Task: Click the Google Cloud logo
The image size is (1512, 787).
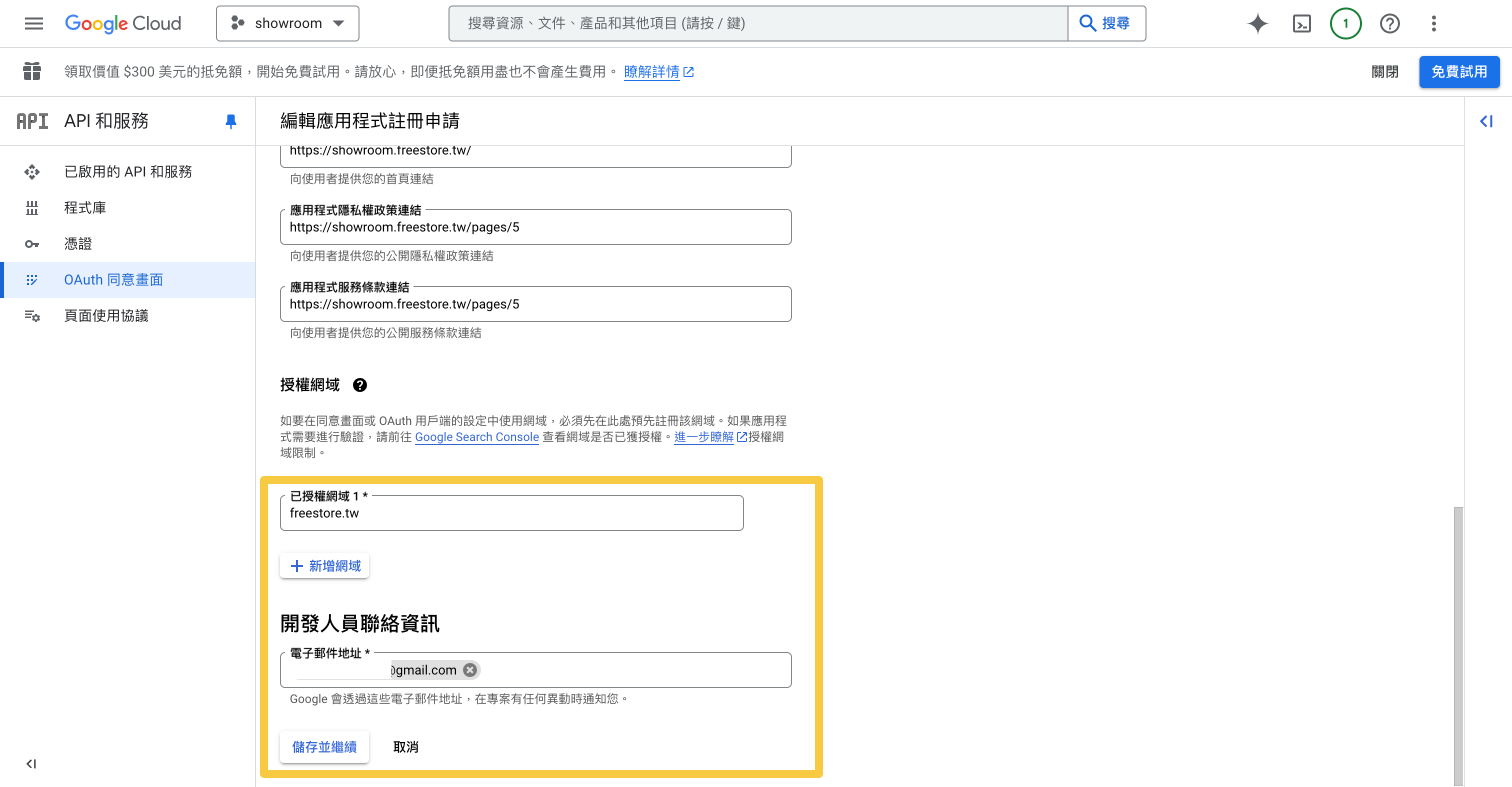Action: coord(123,23)
